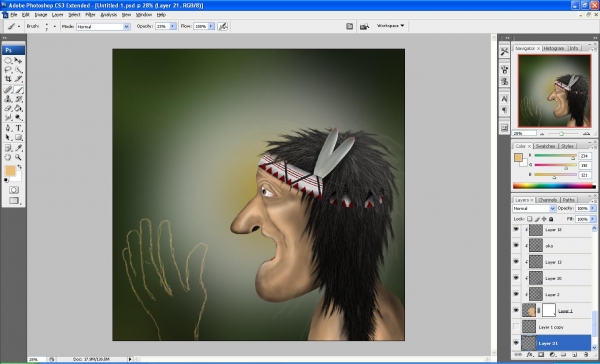
Task: Open the Tool Presets dock icon
Action: tap(504, 51)
